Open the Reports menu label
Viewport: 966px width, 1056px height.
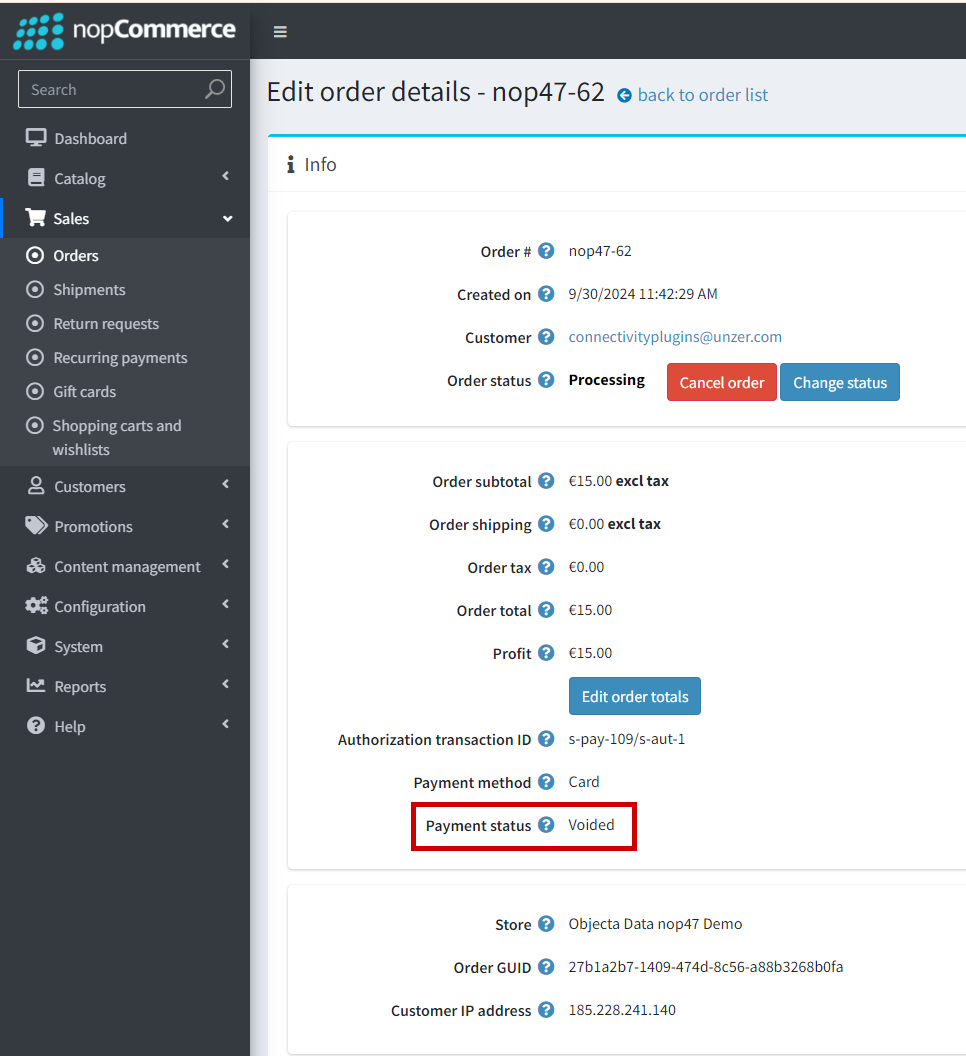pos(80,687)
